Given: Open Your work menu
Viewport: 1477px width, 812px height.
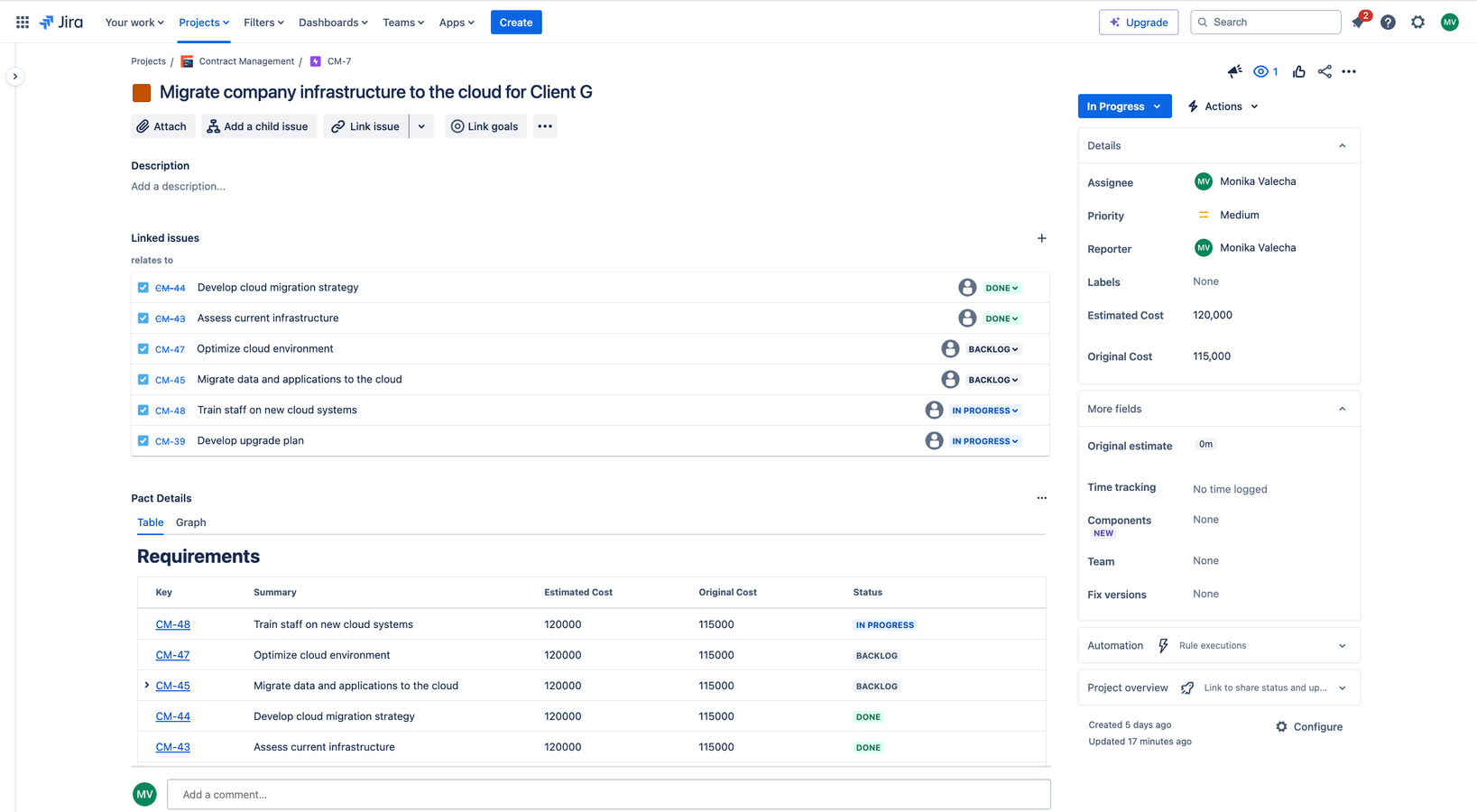Looking at the screenshot, I should click(134, 23).
